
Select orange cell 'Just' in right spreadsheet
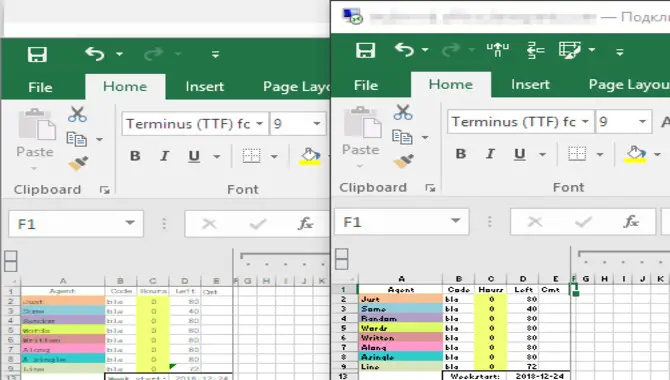(x=400, y=299)
